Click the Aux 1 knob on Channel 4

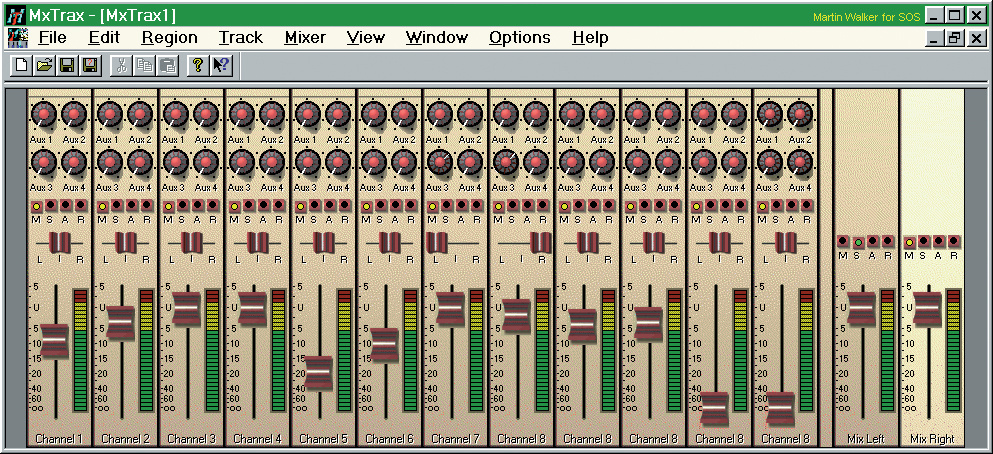[240, 113]
